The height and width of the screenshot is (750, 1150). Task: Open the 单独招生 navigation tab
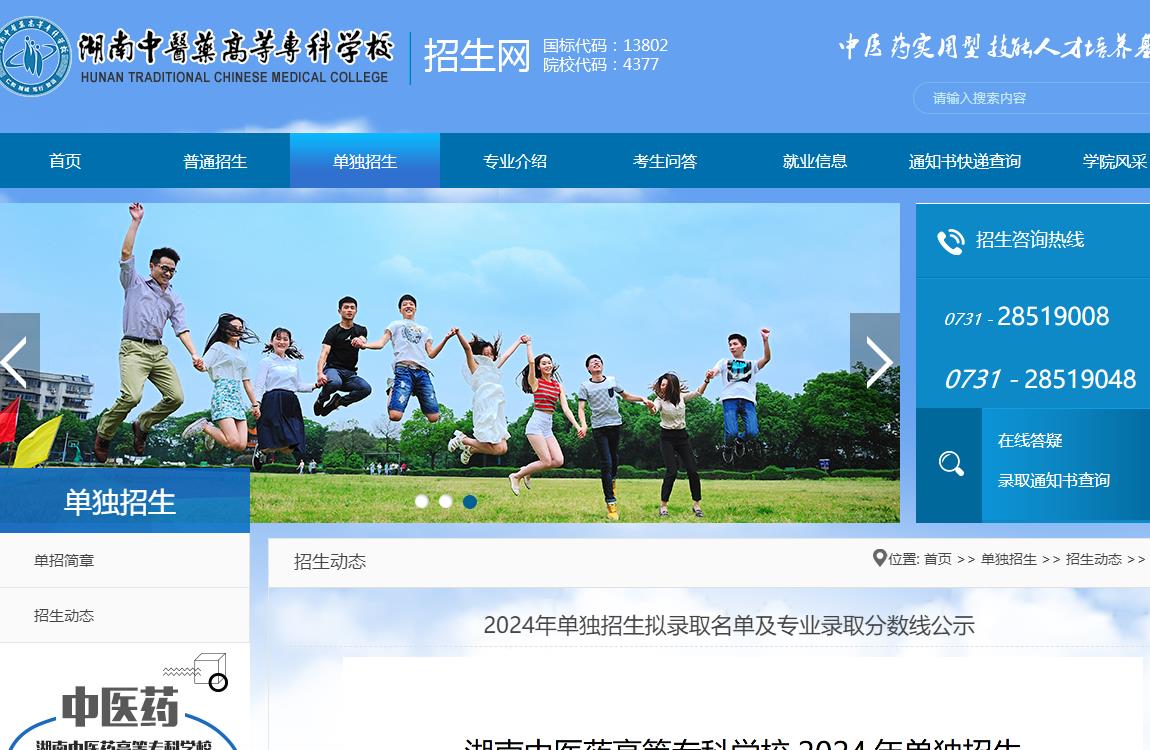(x=365, y=161)
